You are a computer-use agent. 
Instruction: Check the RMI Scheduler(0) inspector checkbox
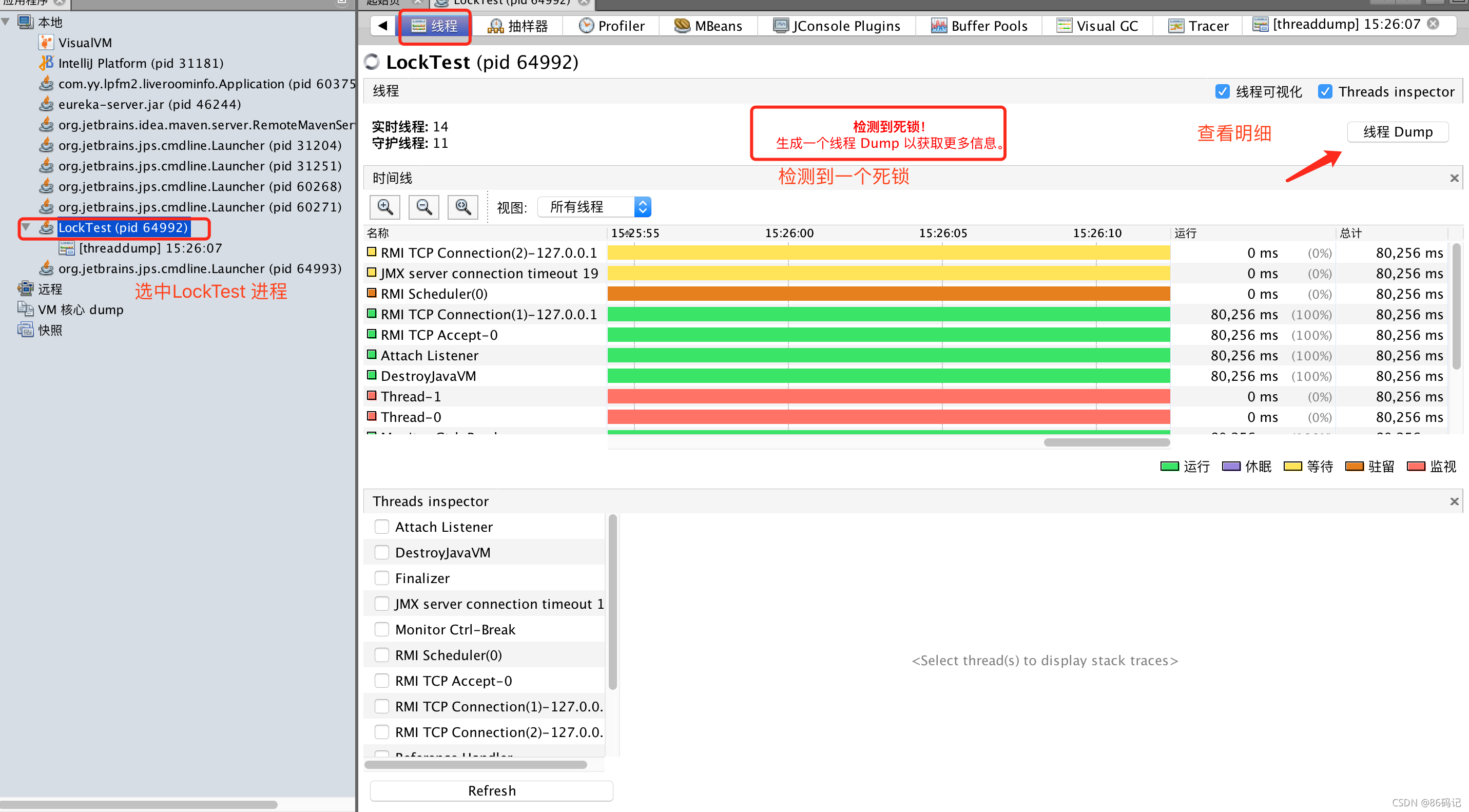click(381, 654)
